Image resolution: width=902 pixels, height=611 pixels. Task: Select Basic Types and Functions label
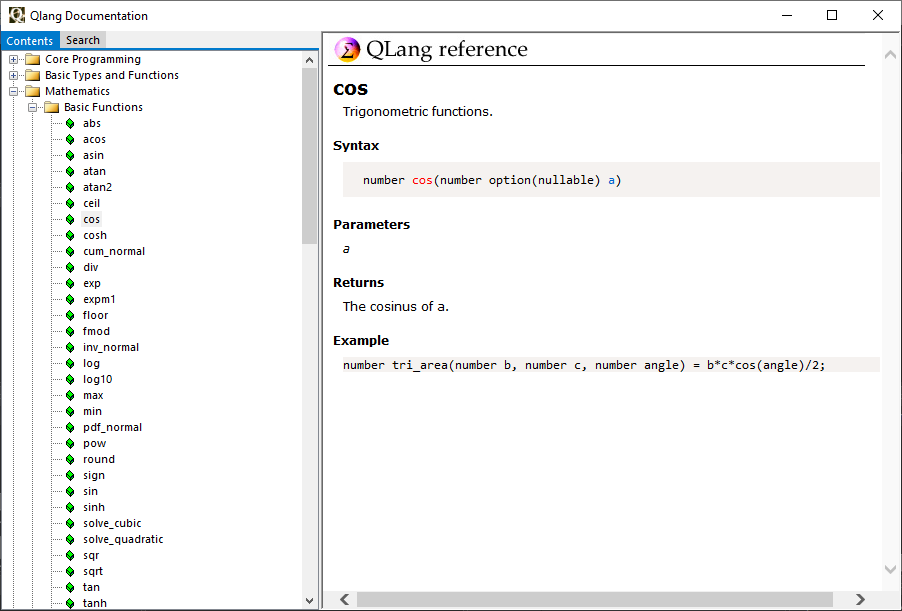pyautogui.click(x=112, y=75)
